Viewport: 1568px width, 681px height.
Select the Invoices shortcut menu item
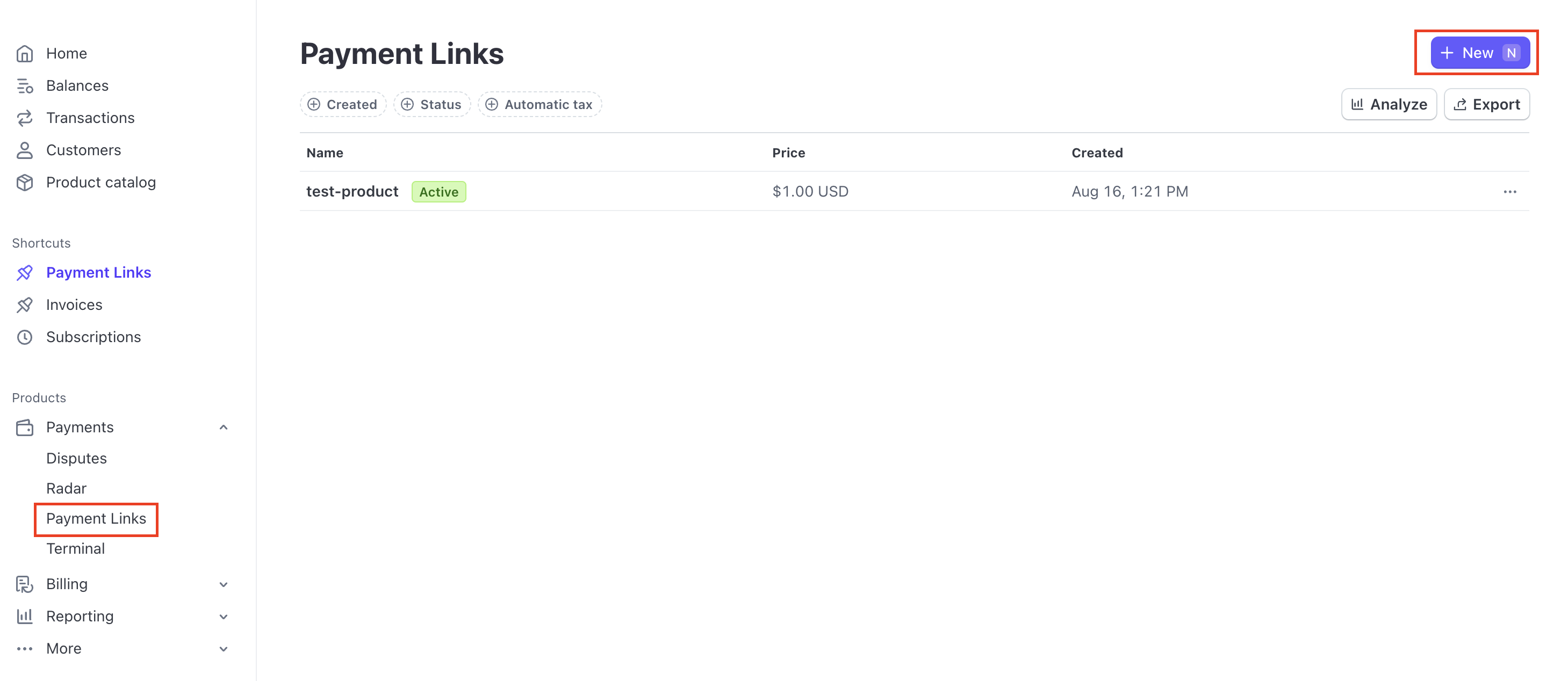click(74, 304)
